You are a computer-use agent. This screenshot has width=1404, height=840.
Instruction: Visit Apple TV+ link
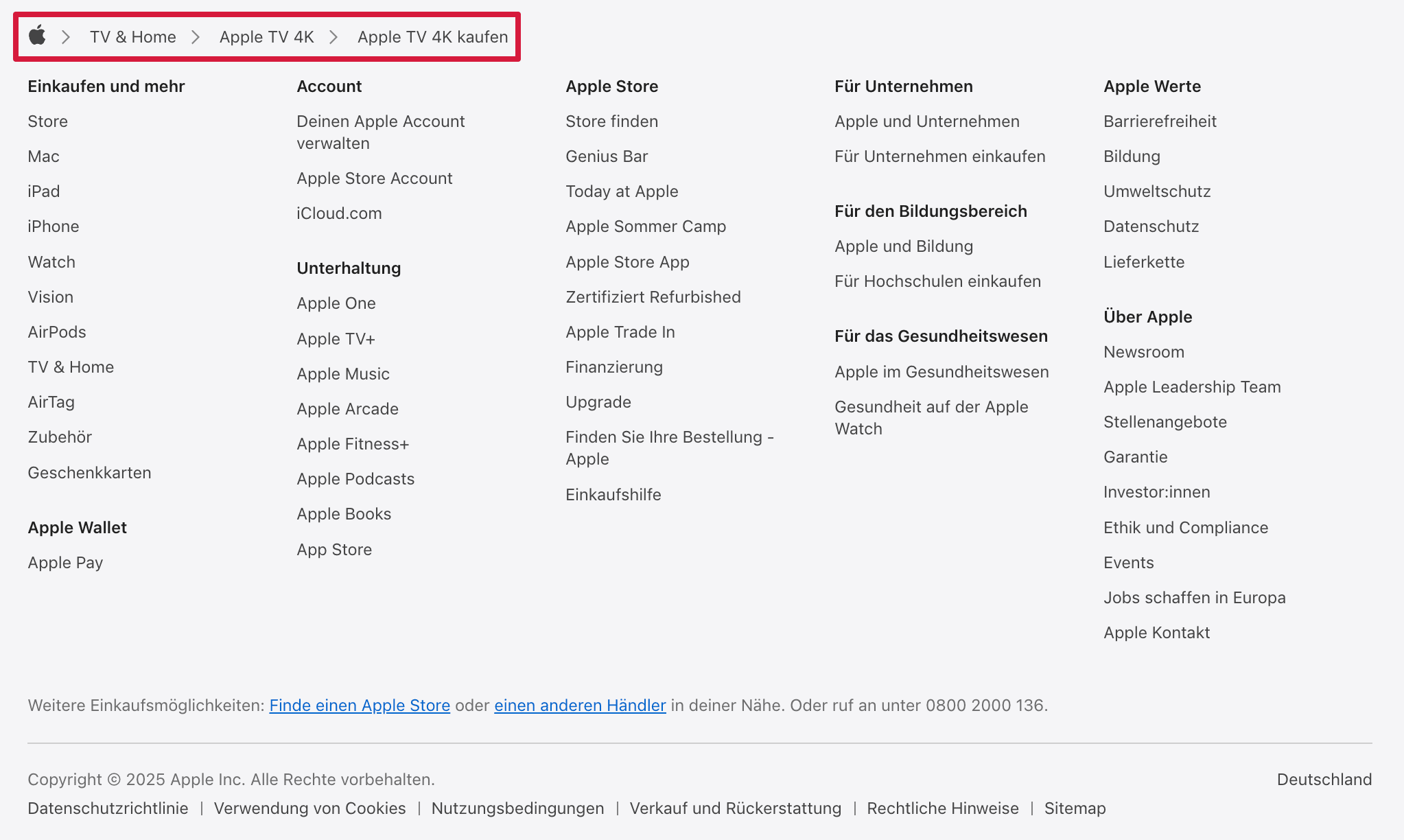tap(336, 339)
